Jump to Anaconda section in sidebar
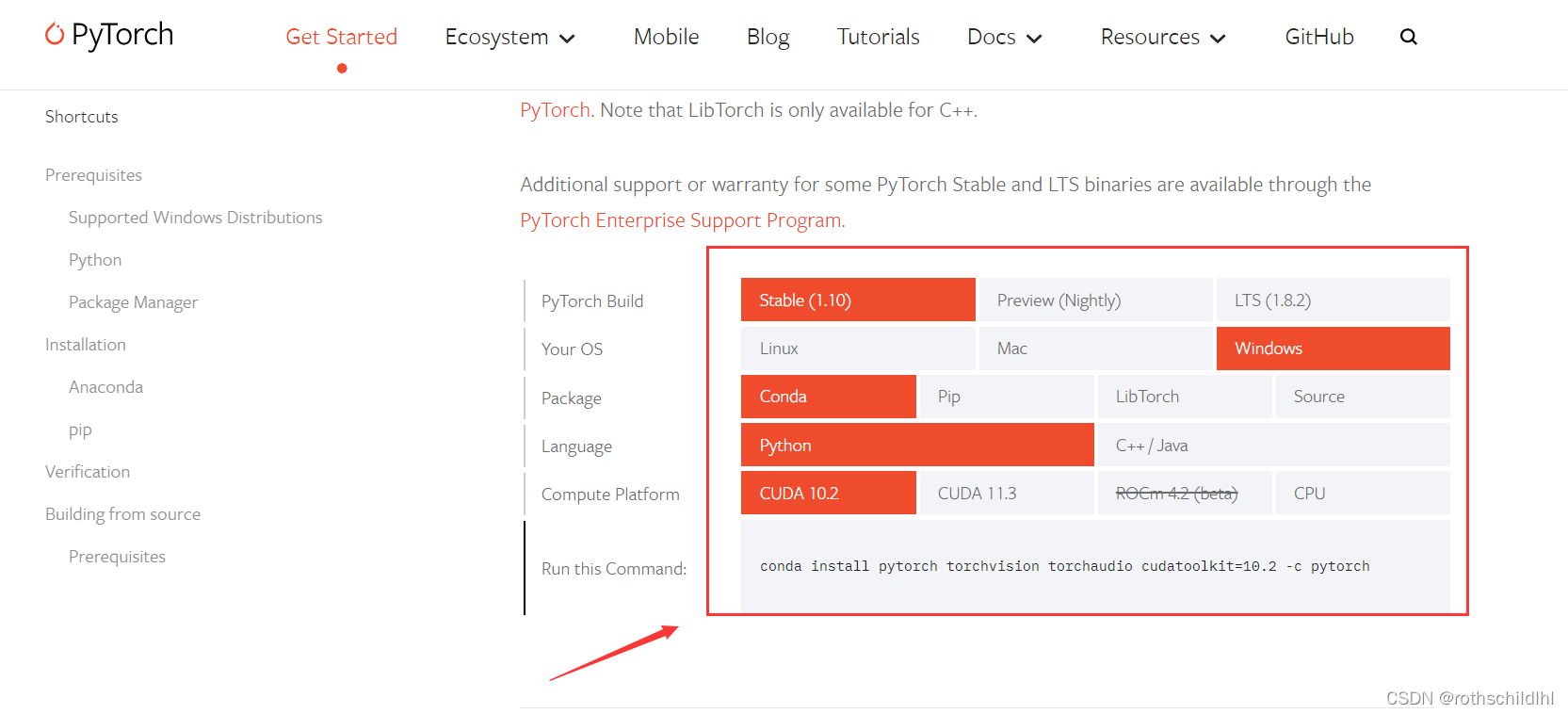 click(x=105, y=387)
